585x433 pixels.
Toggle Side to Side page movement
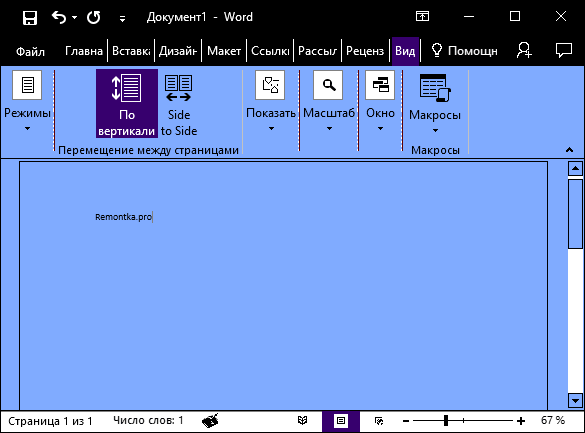point(179,103)
